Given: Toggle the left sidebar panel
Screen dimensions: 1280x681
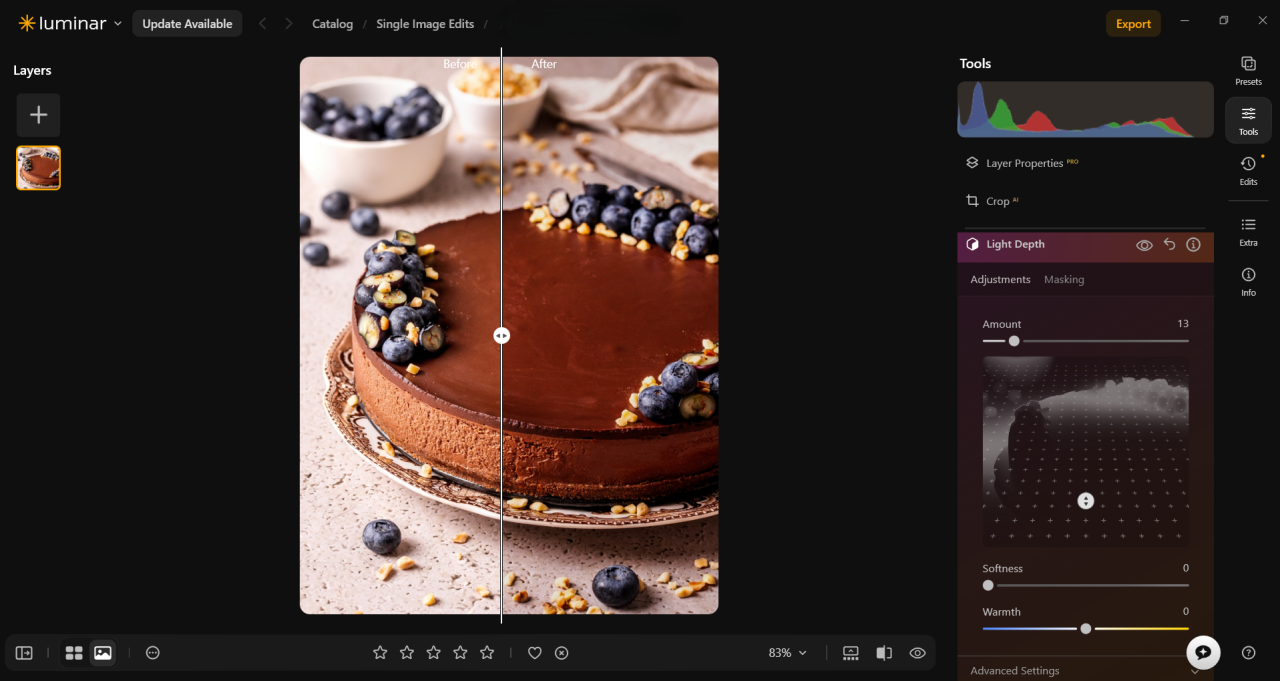Looking at the screenshot, I should pyautogui.click(x=24, y=653).
